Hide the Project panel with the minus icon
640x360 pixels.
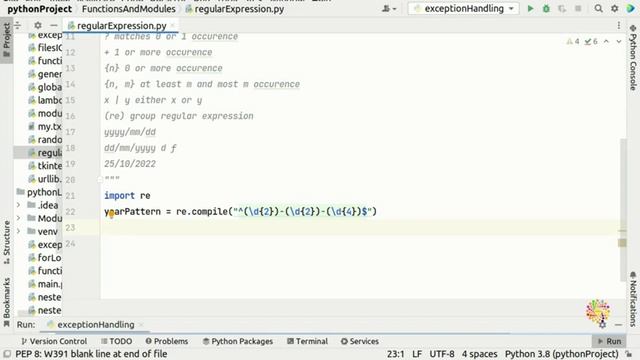tap(53, 25)
